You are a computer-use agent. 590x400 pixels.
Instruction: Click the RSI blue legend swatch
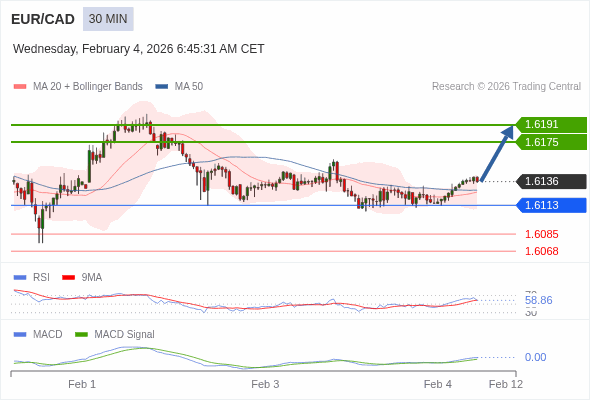click(20, 278)
